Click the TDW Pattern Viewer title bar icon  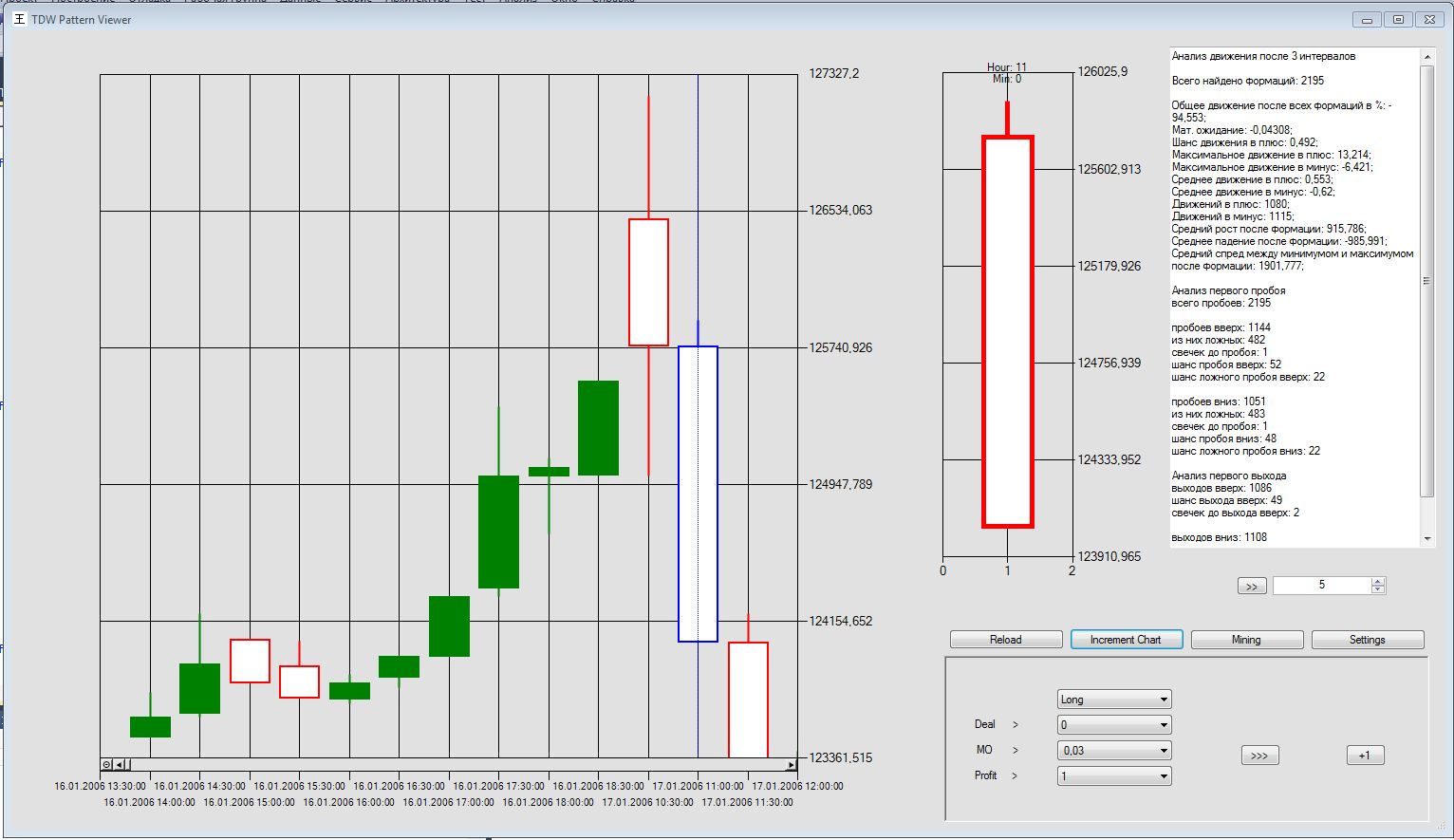point(19,19)
